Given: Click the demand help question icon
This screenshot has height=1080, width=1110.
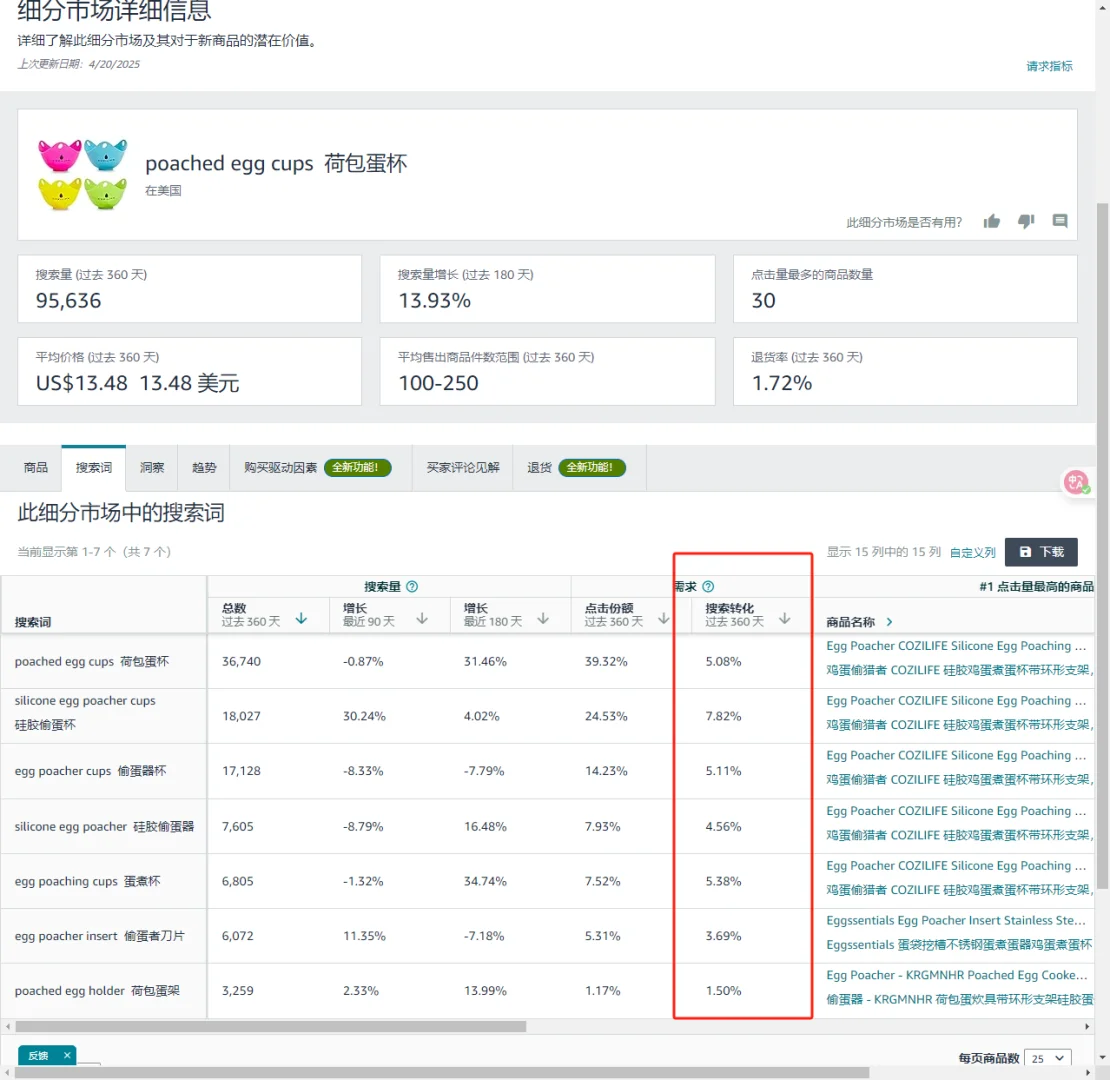Looking at the screenshot, I should (708, 586).
